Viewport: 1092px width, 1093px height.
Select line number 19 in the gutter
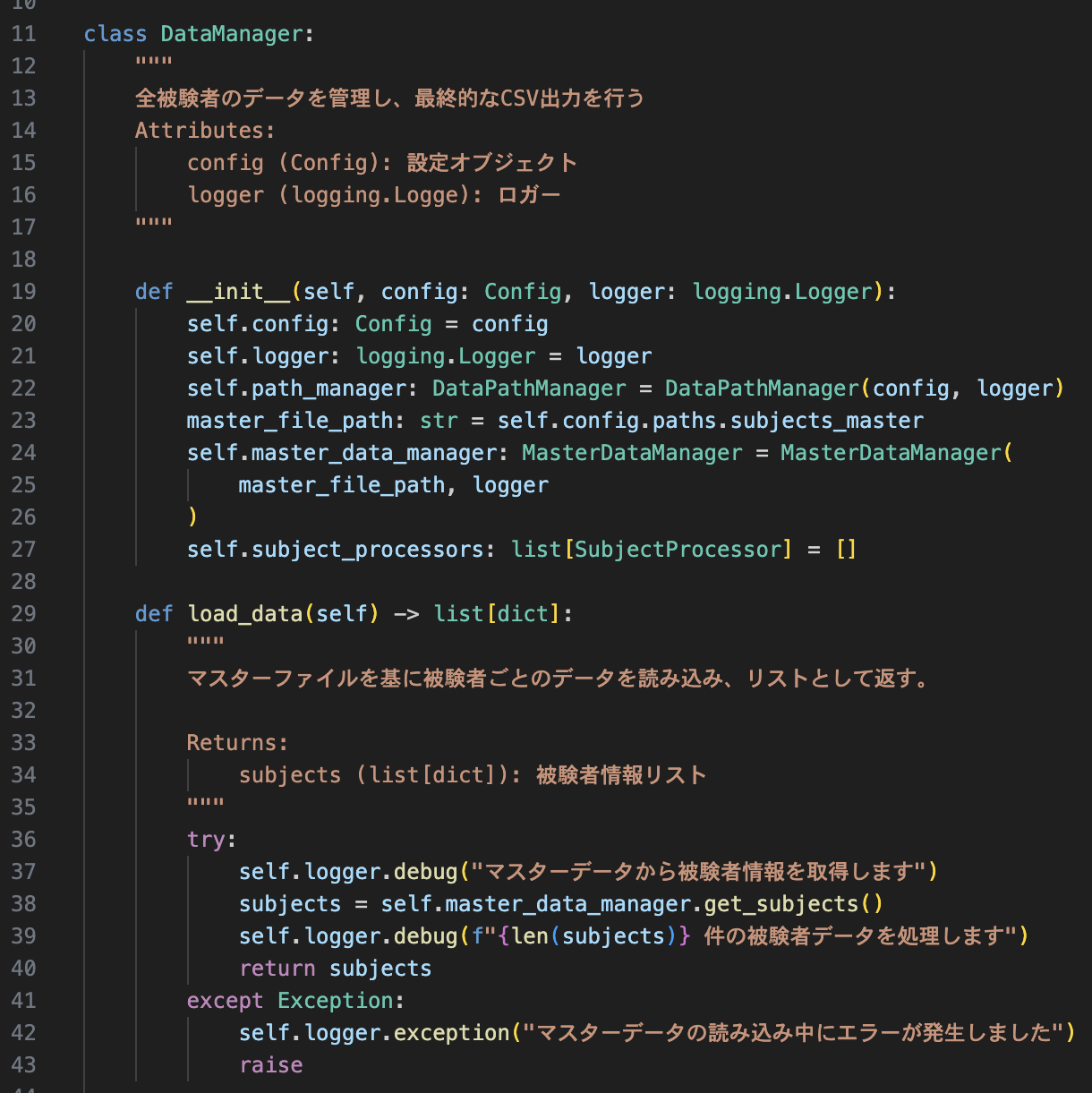(24, 292)
